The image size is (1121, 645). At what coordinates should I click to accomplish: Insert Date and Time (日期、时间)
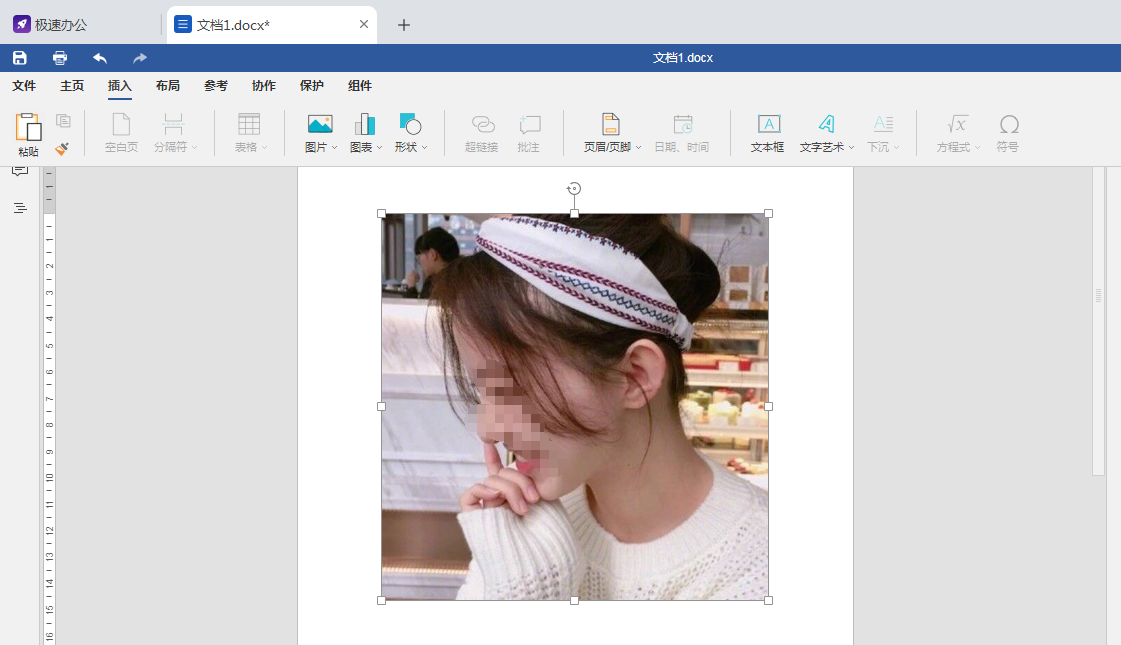tap(682, 133)
